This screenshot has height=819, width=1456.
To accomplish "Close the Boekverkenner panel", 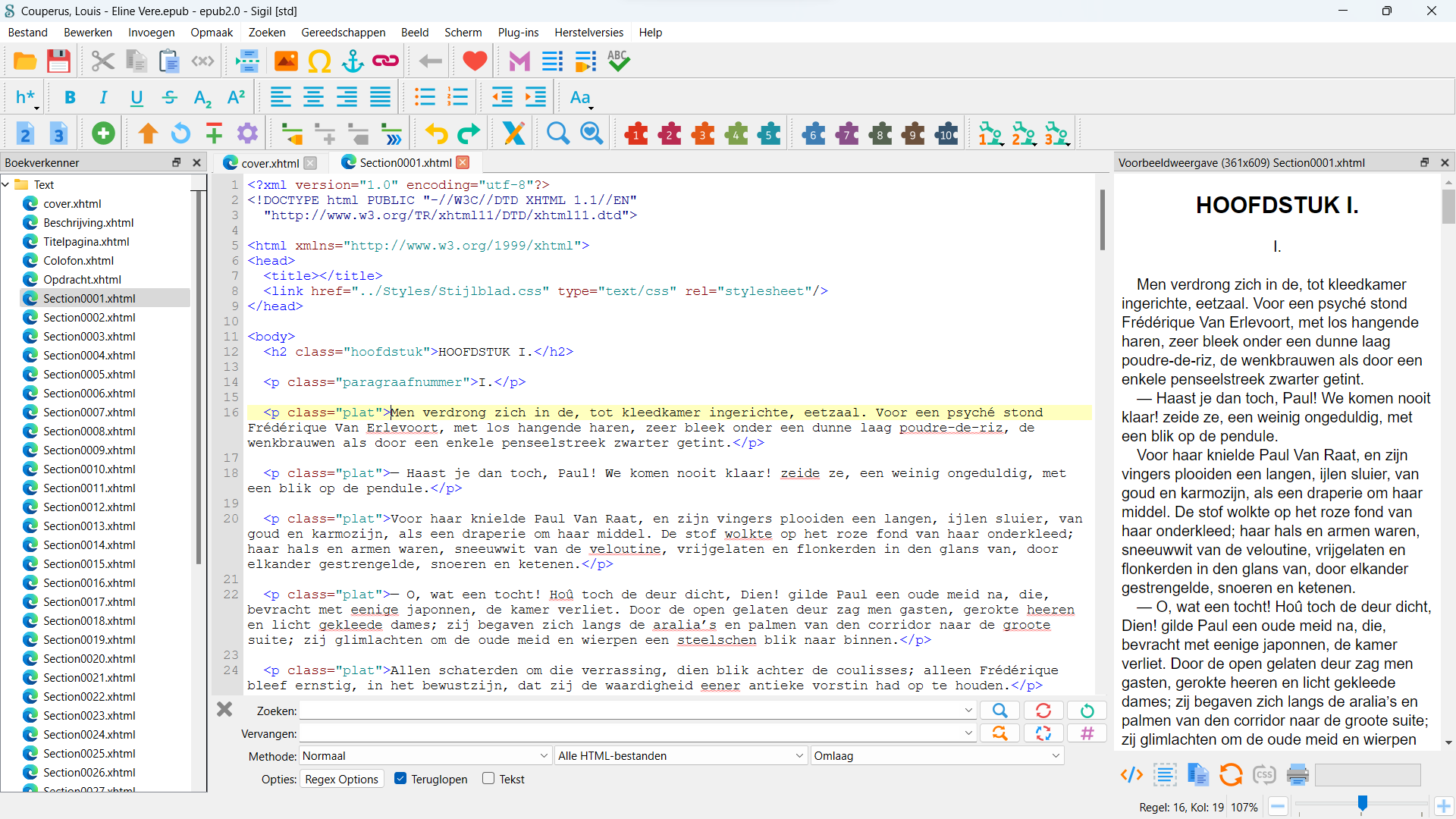I will pos(196,162).
